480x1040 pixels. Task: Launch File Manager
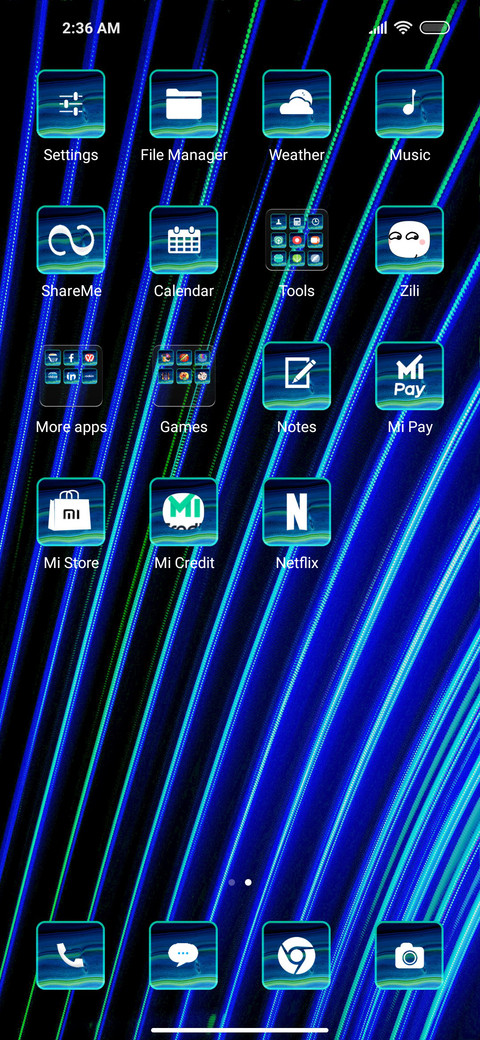[184, 104]
